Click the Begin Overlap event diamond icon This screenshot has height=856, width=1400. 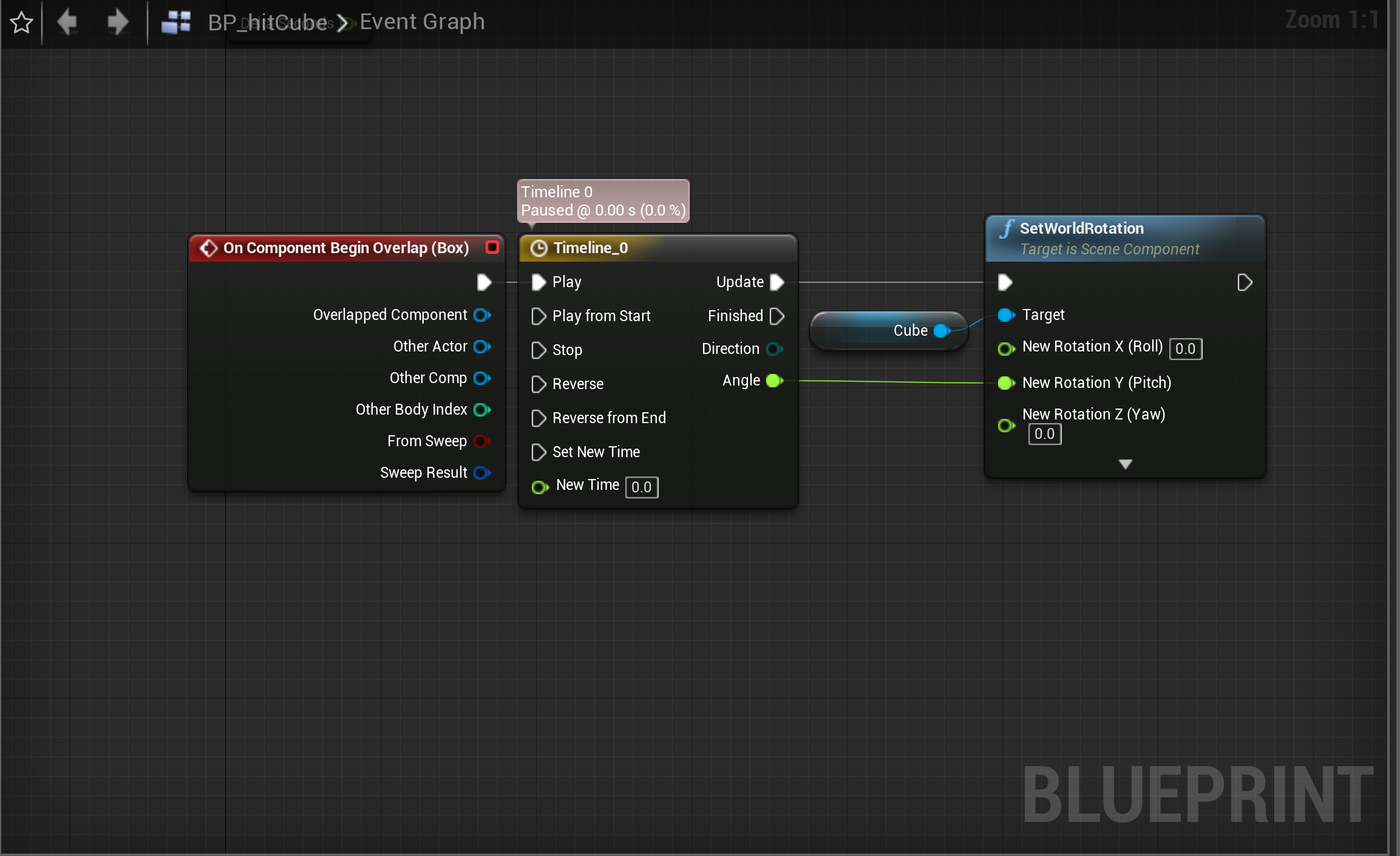point(208,248)
